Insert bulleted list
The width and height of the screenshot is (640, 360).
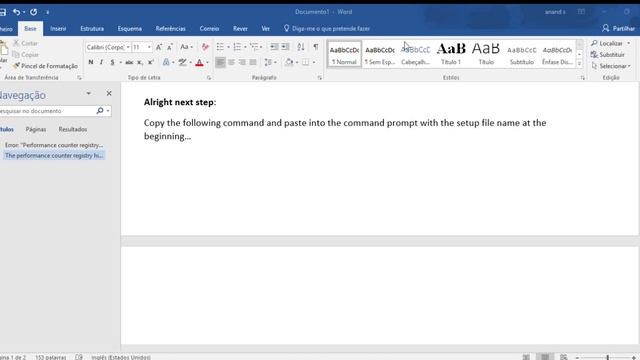[220, 47]
